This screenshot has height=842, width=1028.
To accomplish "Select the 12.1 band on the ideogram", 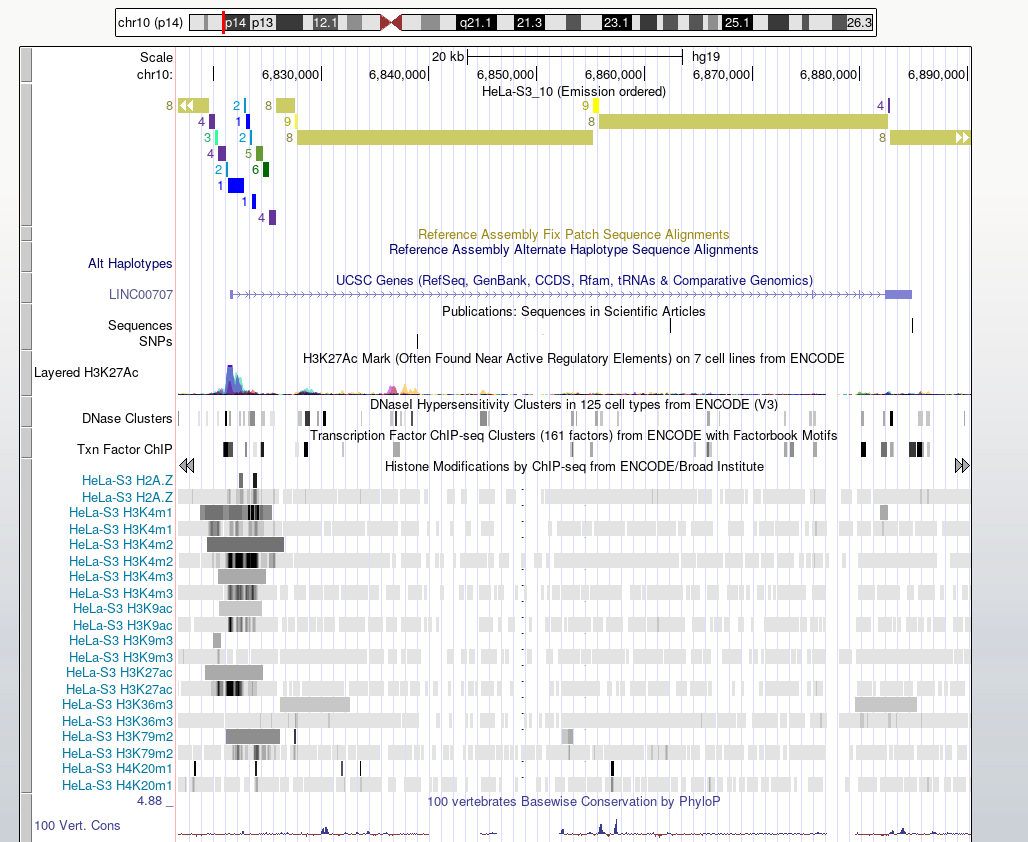I will coord(325,23).
